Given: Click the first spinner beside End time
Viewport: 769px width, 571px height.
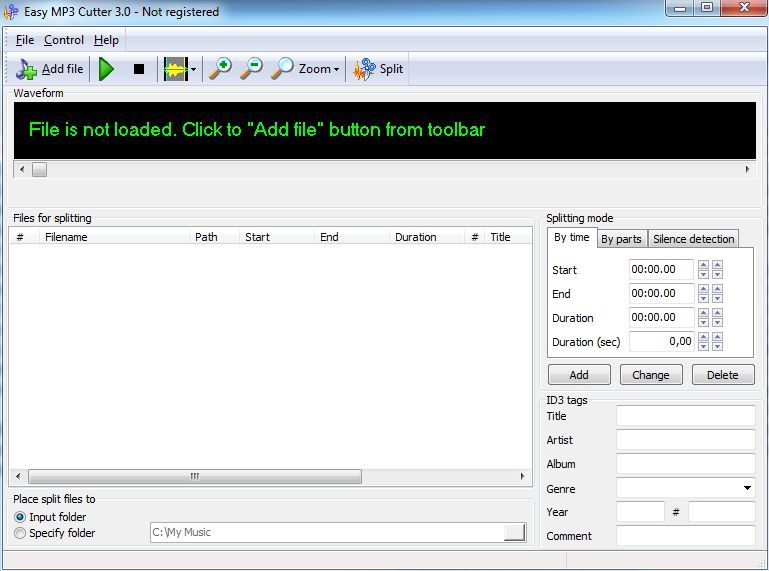Looking at the screenshot, I should [703, 293].
